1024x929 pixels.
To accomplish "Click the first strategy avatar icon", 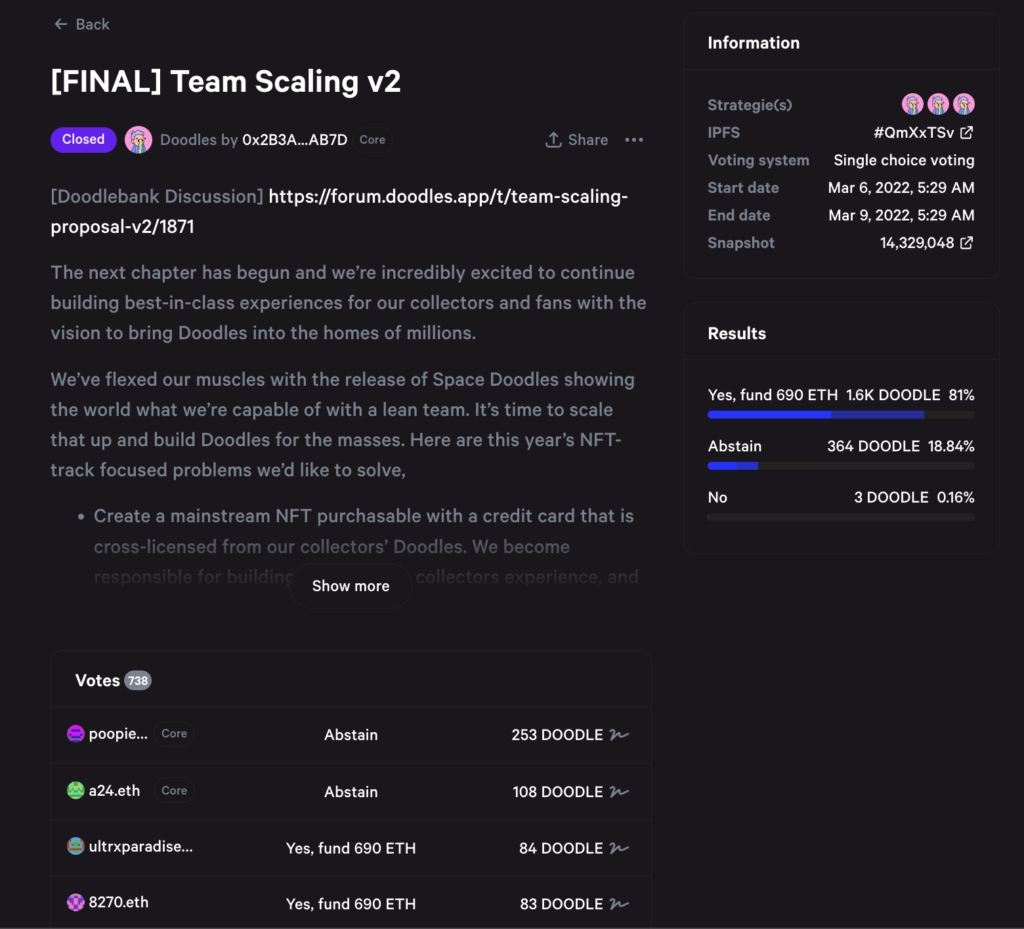I will 912,104.
